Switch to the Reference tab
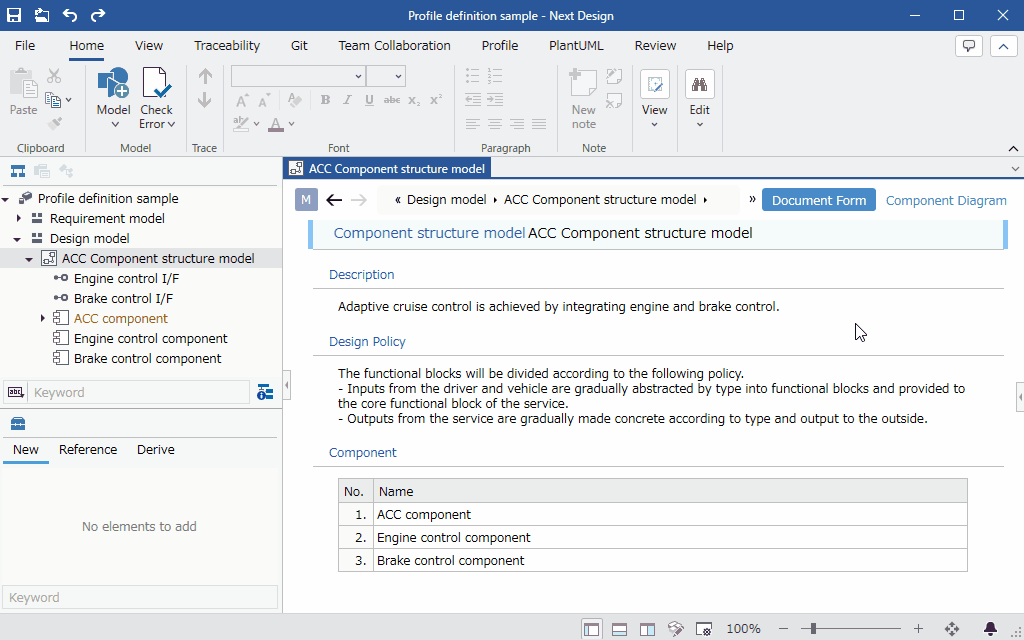This screenshot has height=640, width=1024. click(x=88, y=449)
